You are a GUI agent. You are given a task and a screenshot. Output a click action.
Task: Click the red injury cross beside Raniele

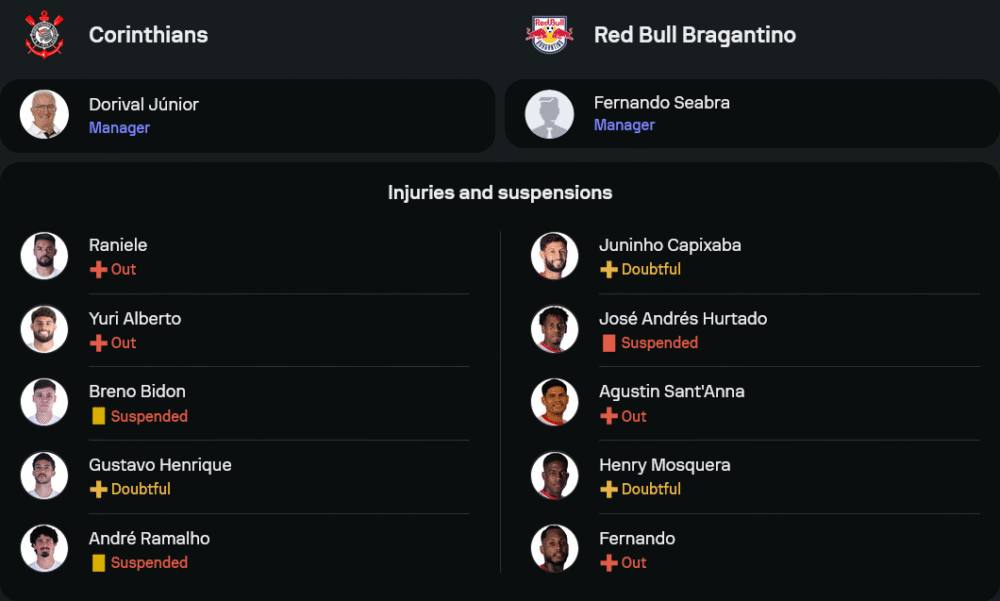click(x=98, y=270)
